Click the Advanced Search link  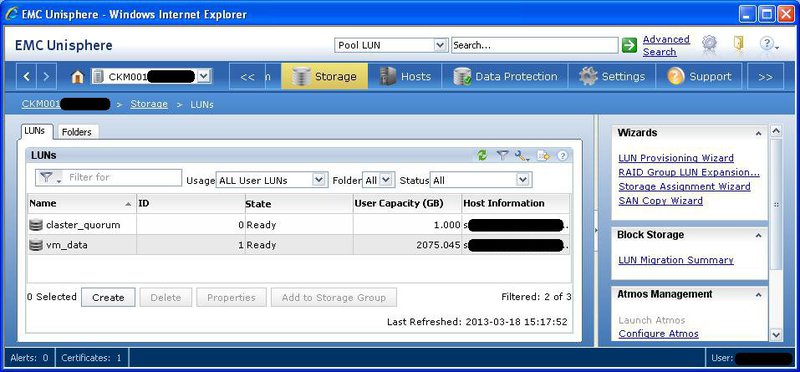666,45
